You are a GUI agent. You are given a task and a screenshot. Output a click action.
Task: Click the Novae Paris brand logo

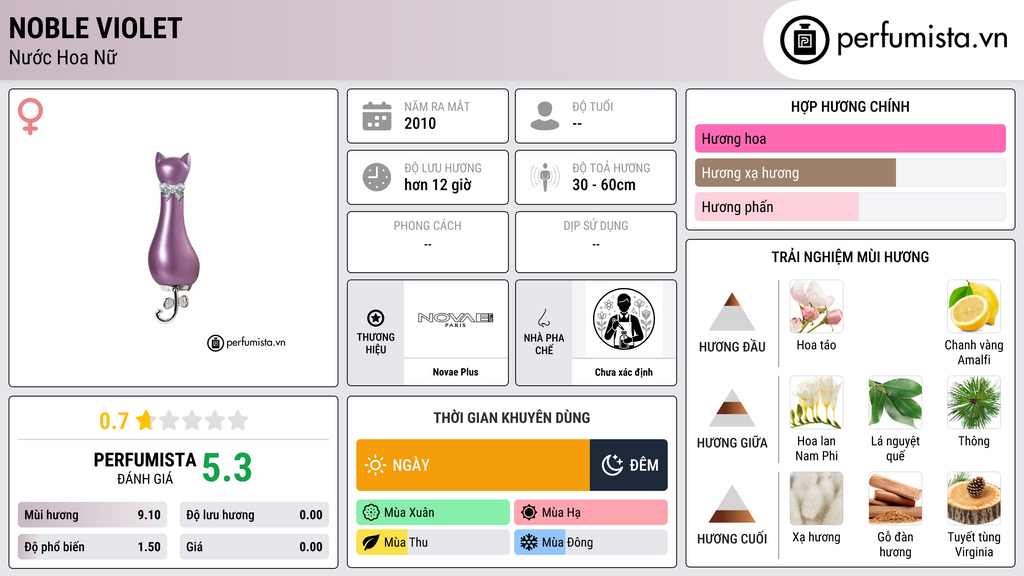tap(455, 319)
